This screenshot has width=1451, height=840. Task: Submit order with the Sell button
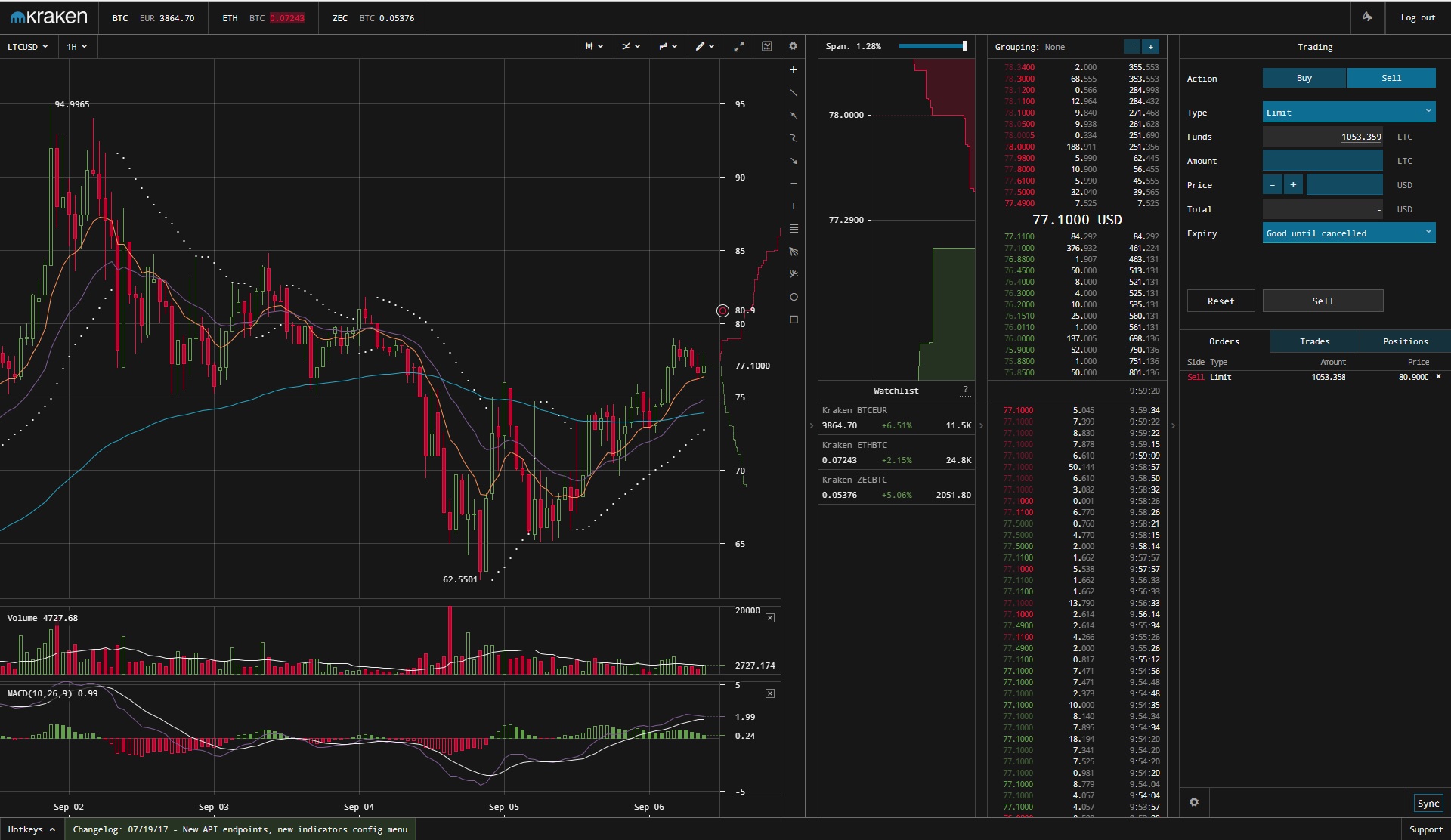pyautogui.click(x=1323, y=301)
